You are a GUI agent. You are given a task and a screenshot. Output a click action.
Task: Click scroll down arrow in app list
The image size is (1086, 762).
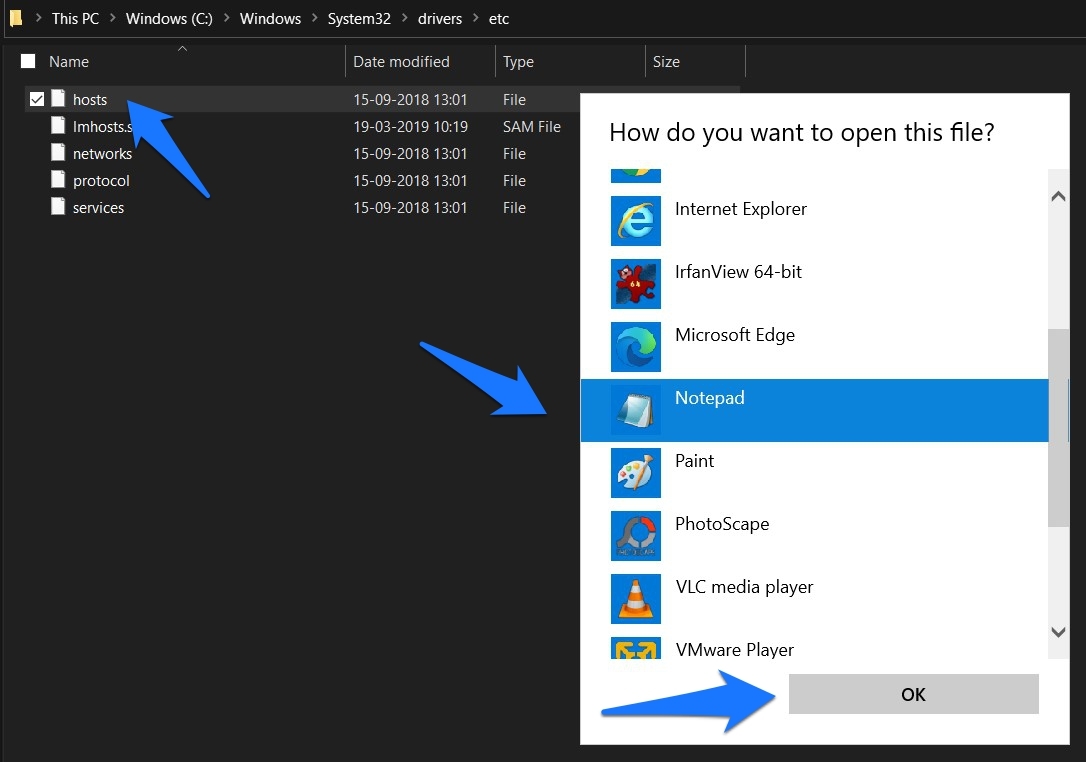(x=1058, y=632)
